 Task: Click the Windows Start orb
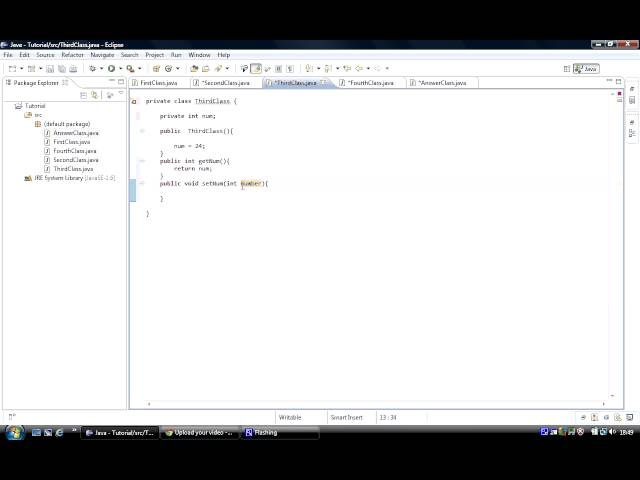coord(15,433)
